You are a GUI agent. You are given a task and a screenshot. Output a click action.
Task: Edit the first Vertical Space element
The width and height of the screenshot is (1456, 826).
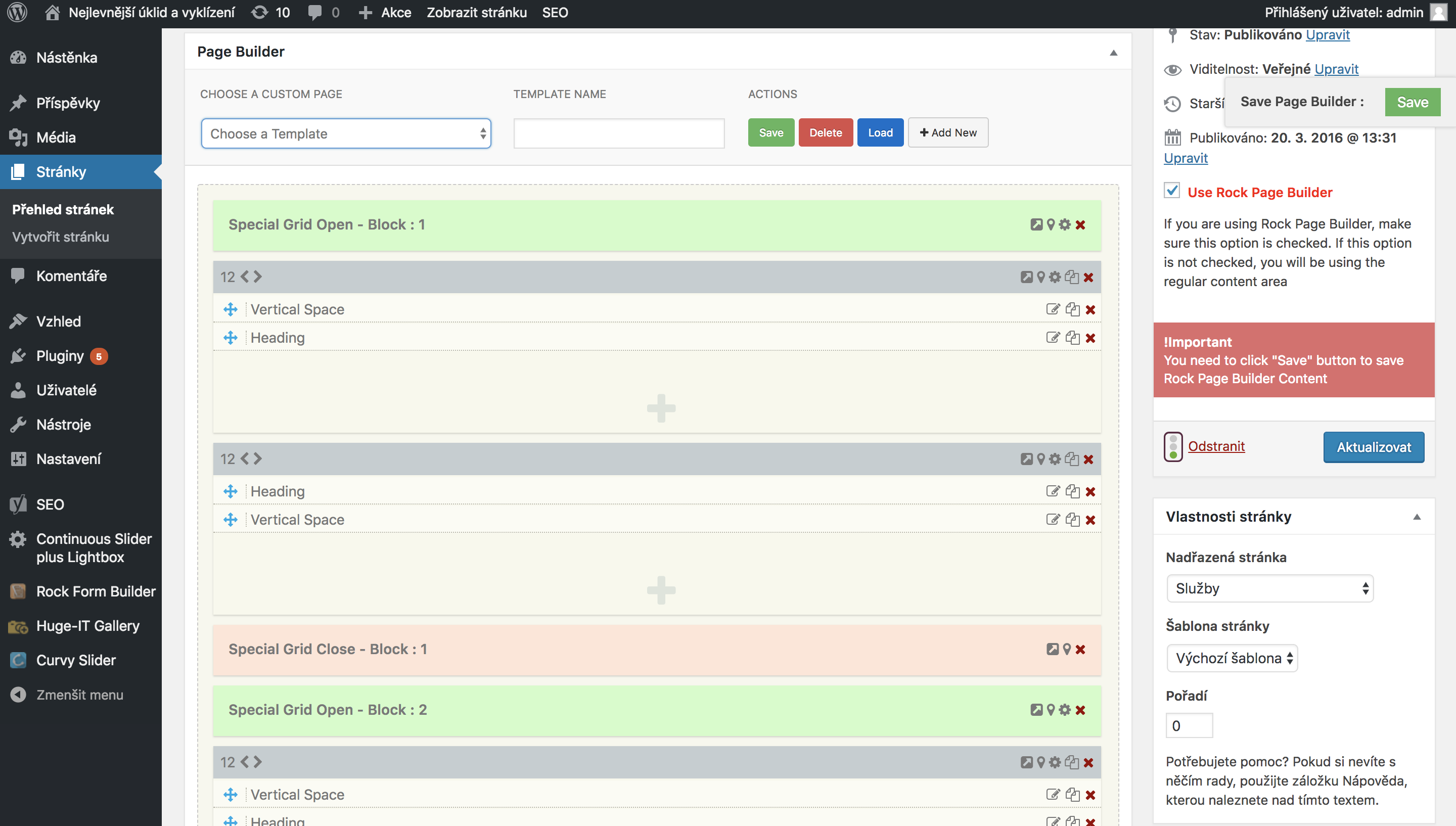point(1053,309)
